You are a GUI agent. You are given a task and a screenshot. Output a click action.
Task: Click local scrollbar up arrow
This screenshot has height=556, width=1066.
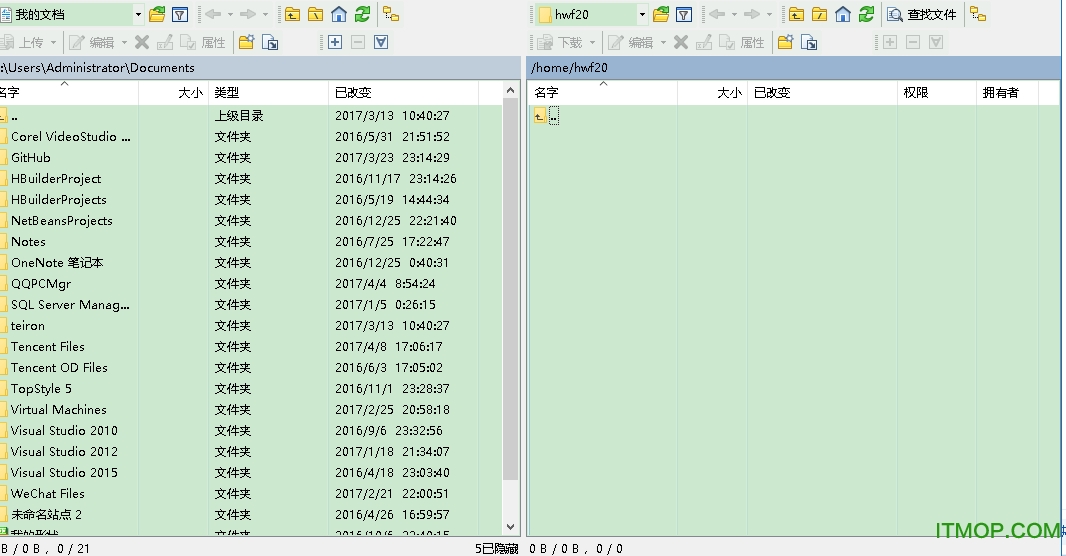(x=511, y=90)
